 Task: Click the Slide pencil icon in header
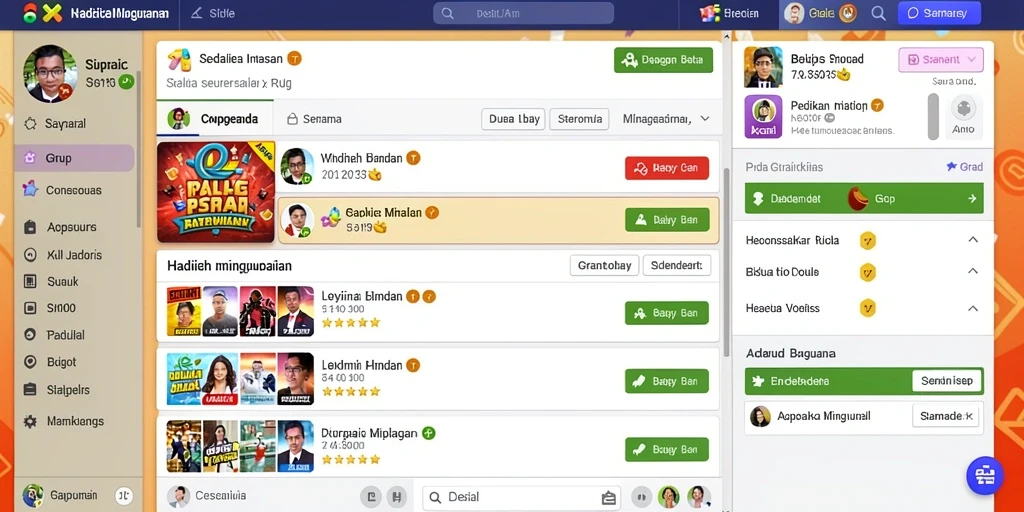pyautogui.click(x=196, y=13)
